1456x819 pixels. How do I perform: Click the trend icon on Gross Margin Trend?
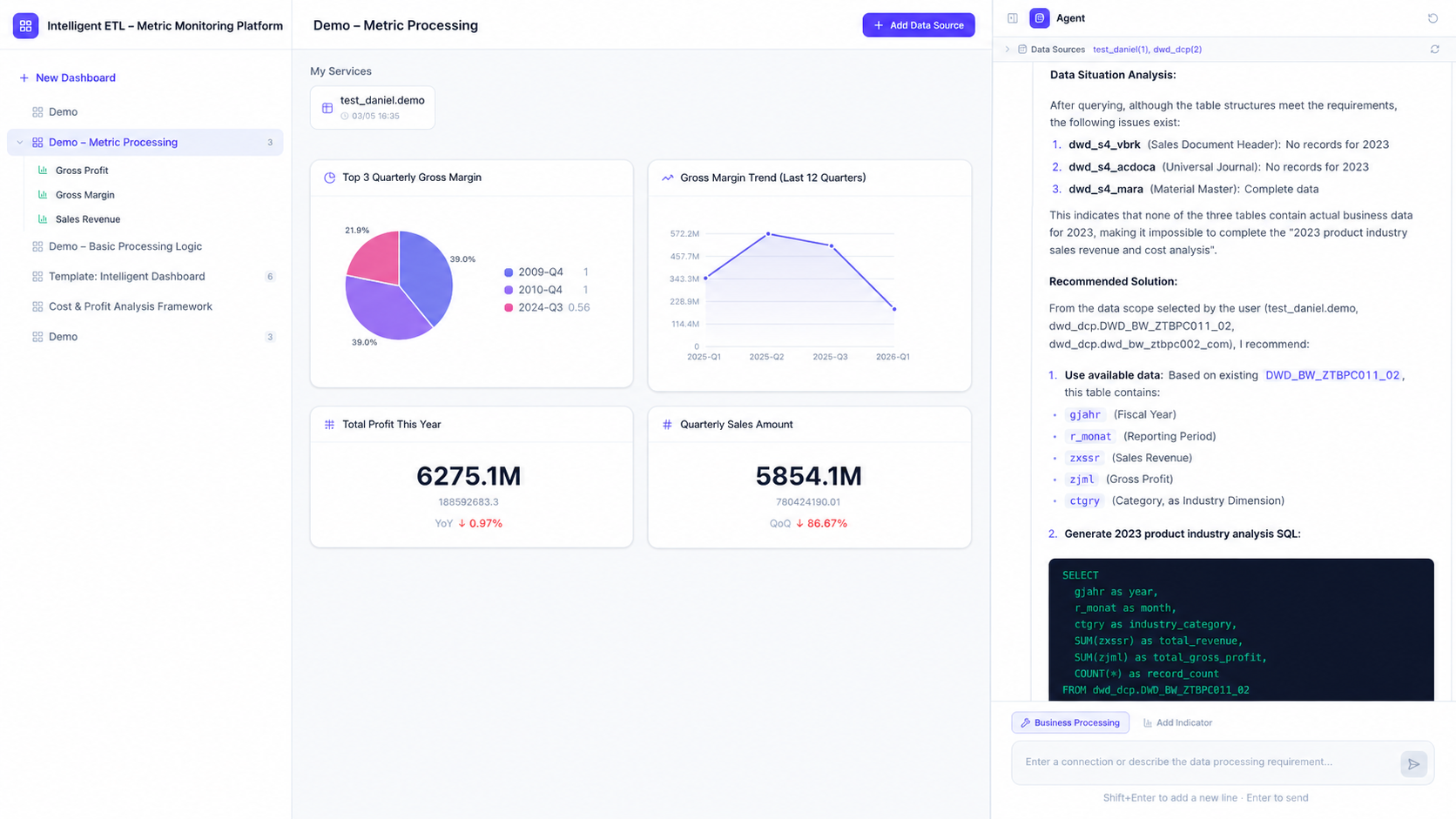667,178
